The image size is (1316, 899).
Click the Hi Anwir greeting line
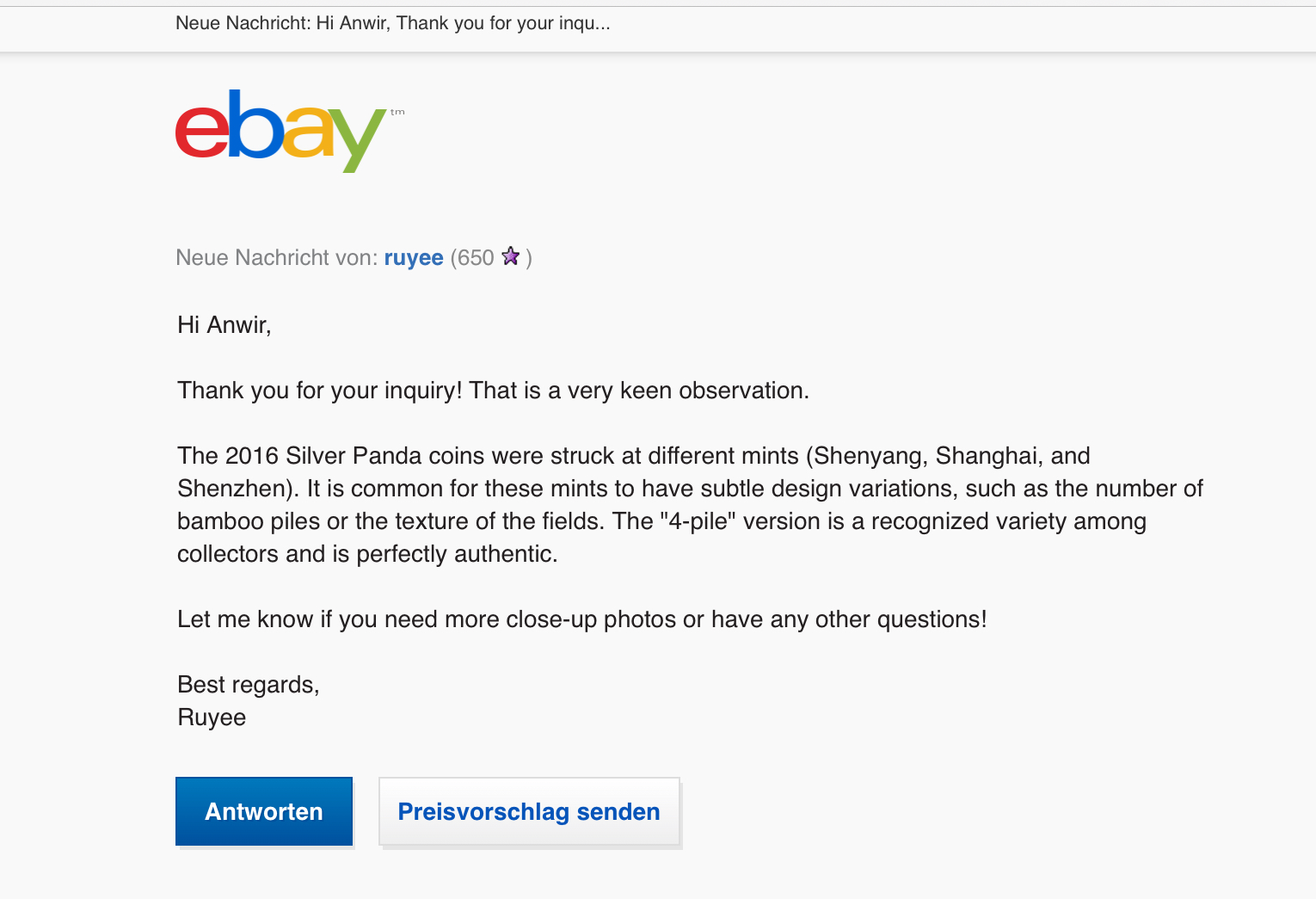tap(224, 325)
